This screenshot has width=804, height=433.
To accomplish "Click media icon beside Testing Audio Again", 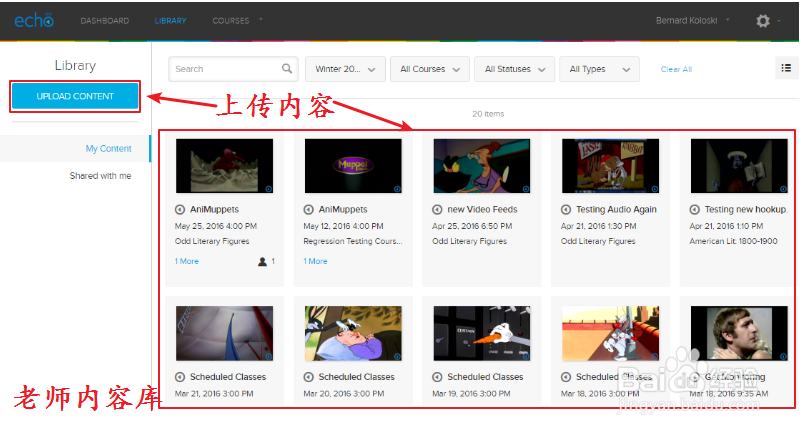I will [566, 209].
